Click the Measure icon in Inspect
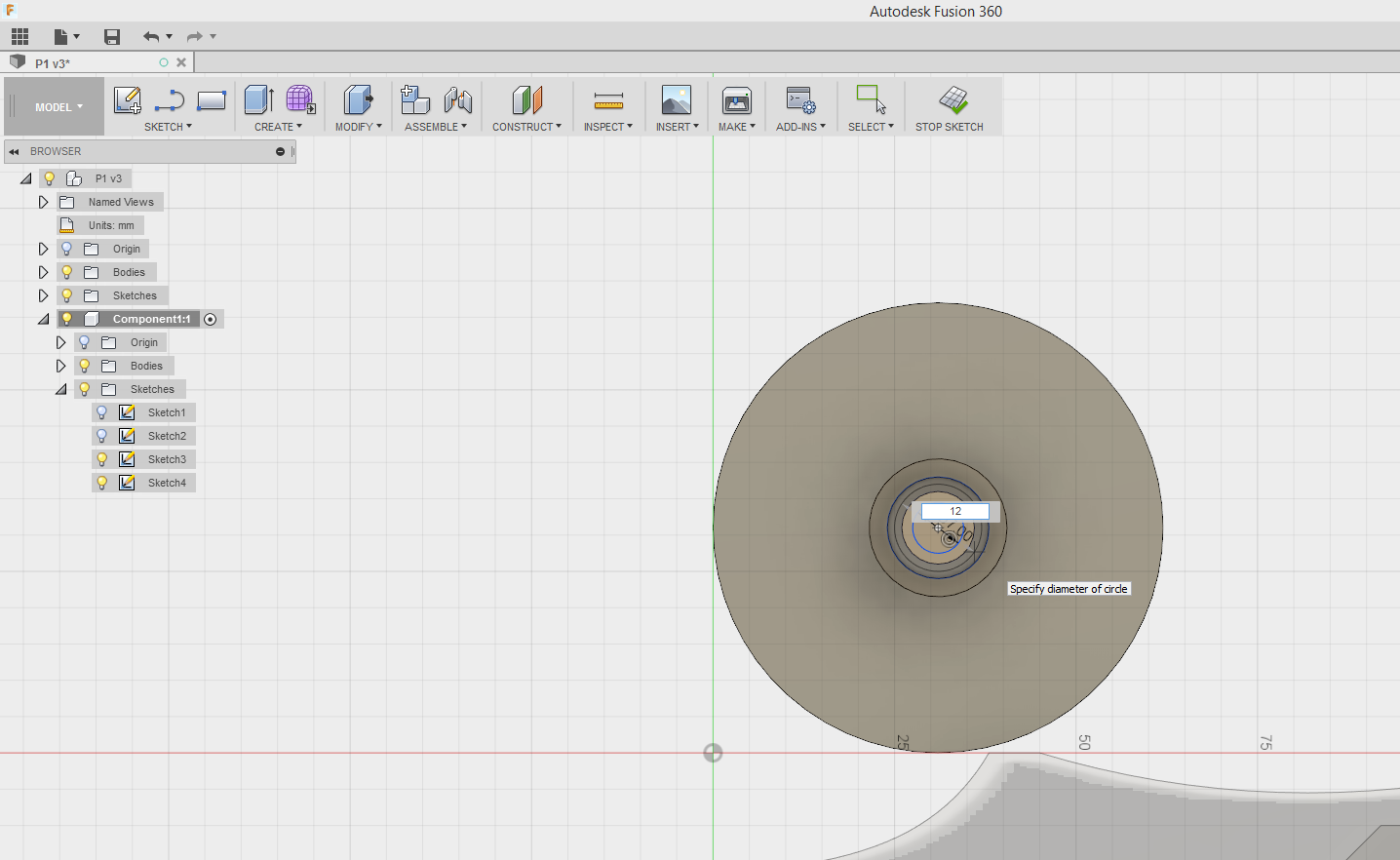 pyautogui.click(x=608, y=100)
